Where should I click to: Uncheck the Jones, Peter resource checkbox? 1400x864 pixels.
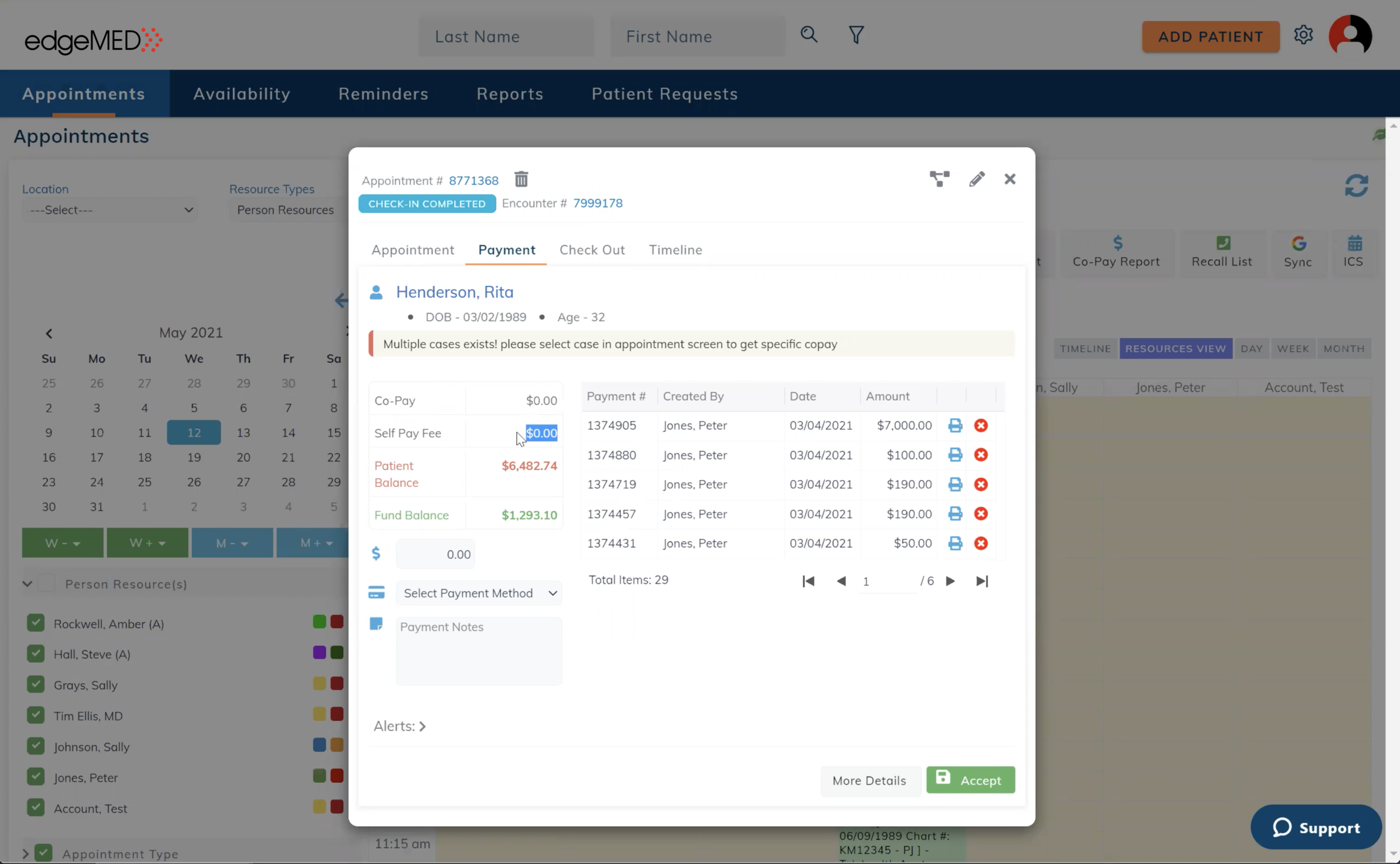click(35, 777)
